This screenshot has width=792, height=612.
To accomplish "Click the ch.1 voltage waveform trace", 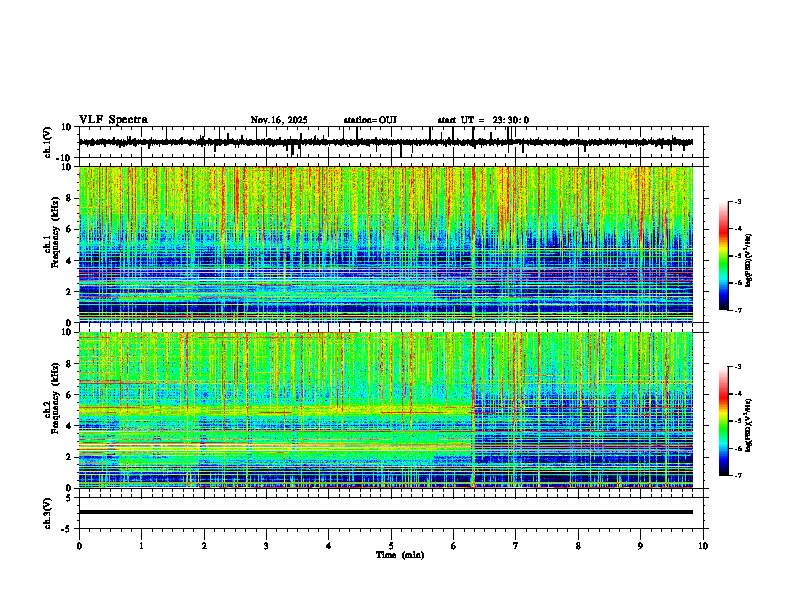I will (x=386, y=142).
